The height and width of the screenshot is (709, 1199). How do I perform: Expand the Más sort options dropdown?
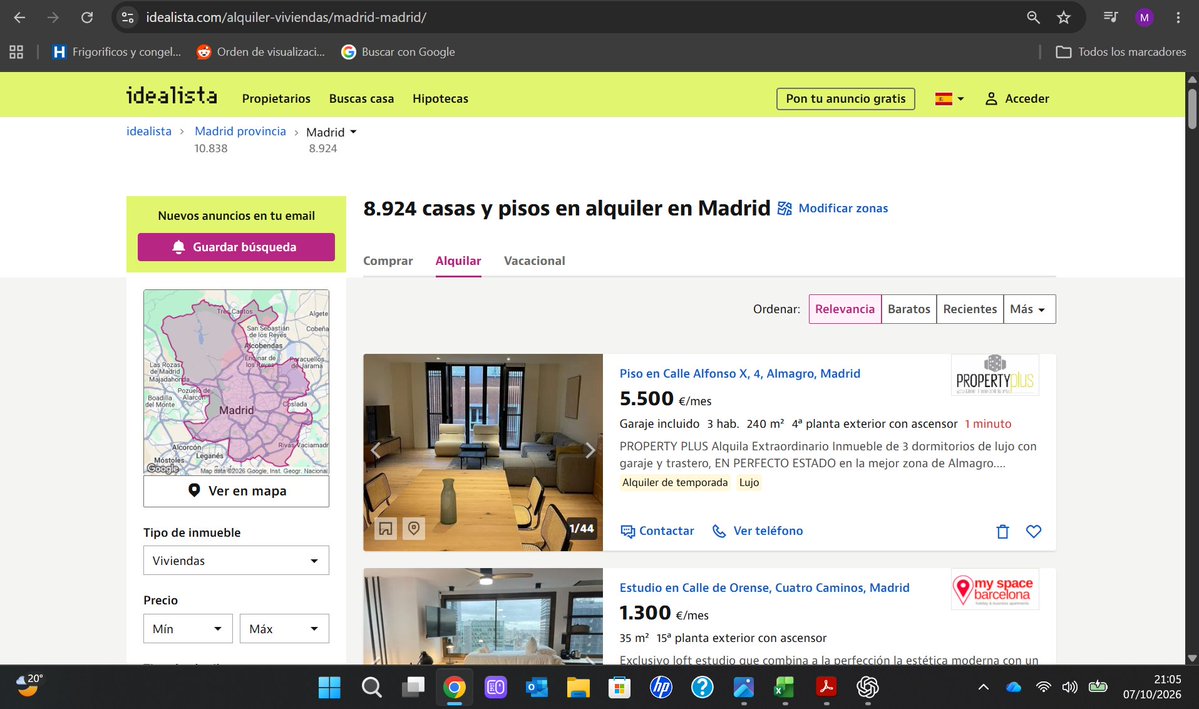[x=1029, y=309]
